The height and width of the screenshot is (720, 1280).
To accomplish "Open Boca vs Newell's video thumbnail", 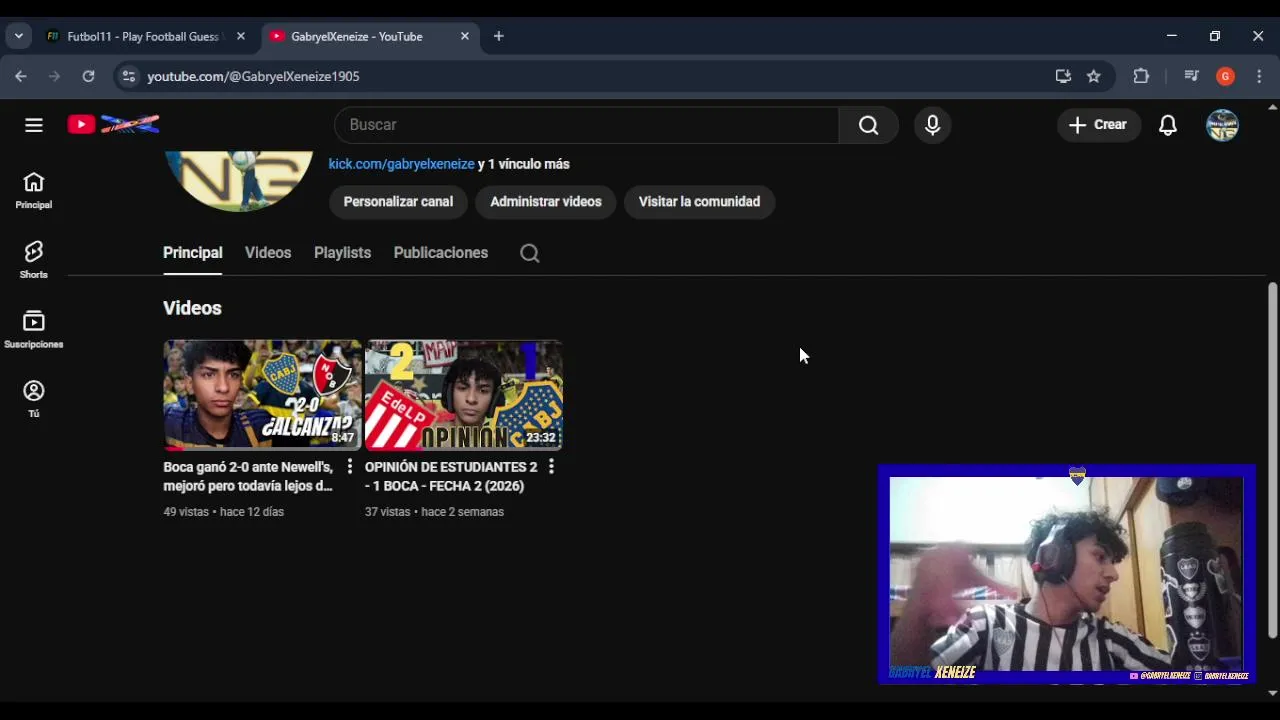I will [x=262, y=395].
